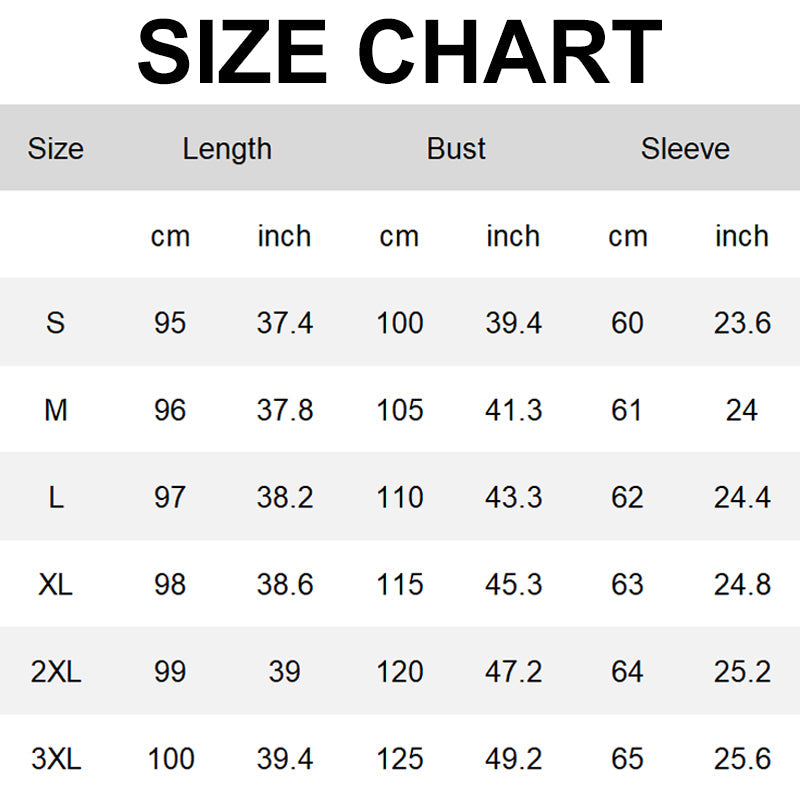Select the 38.6 inch length value
This screenshot has width=800, height=800.
[285, 584]
